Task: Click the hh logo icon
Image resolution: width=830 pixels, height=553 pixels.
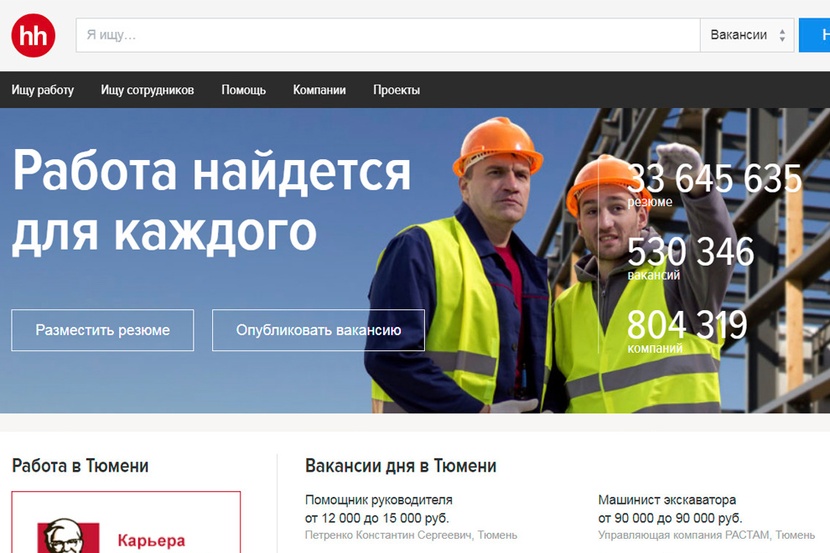Action: point(33,35)
